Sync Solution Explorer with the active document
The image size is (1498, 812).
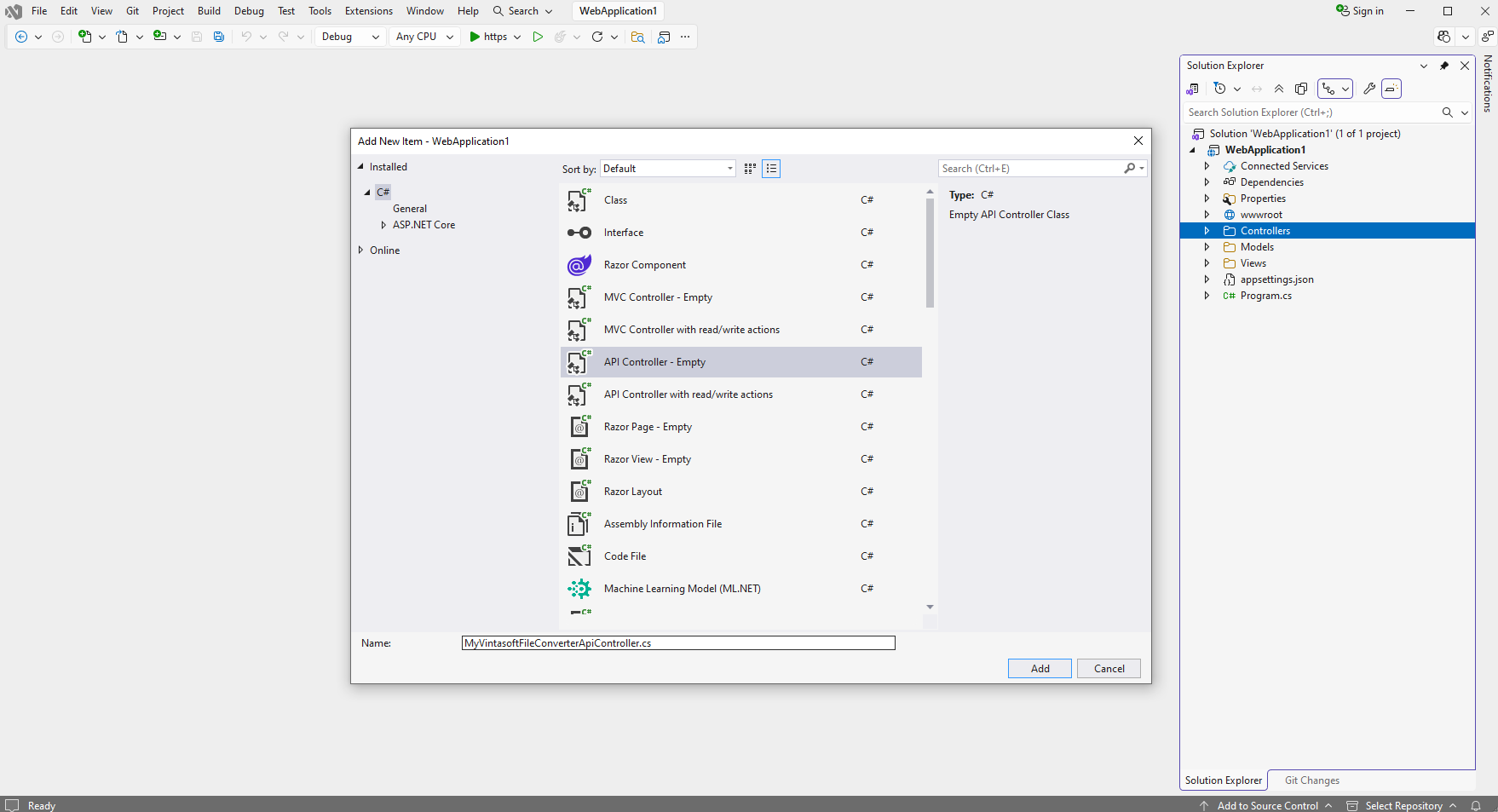1257,88
